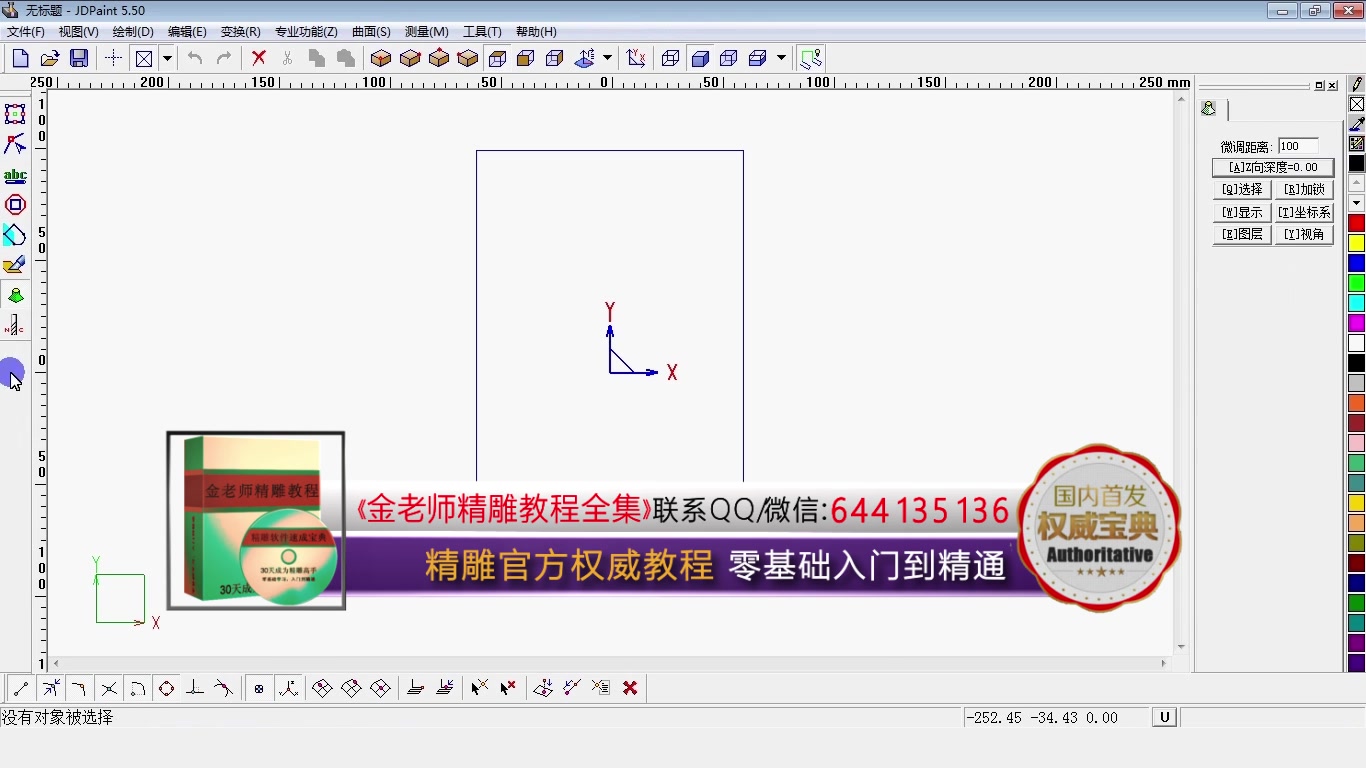Open the dropdown next to the view frame icon
This screenshot has width=1366, height=768.
(x=167, y=57)
